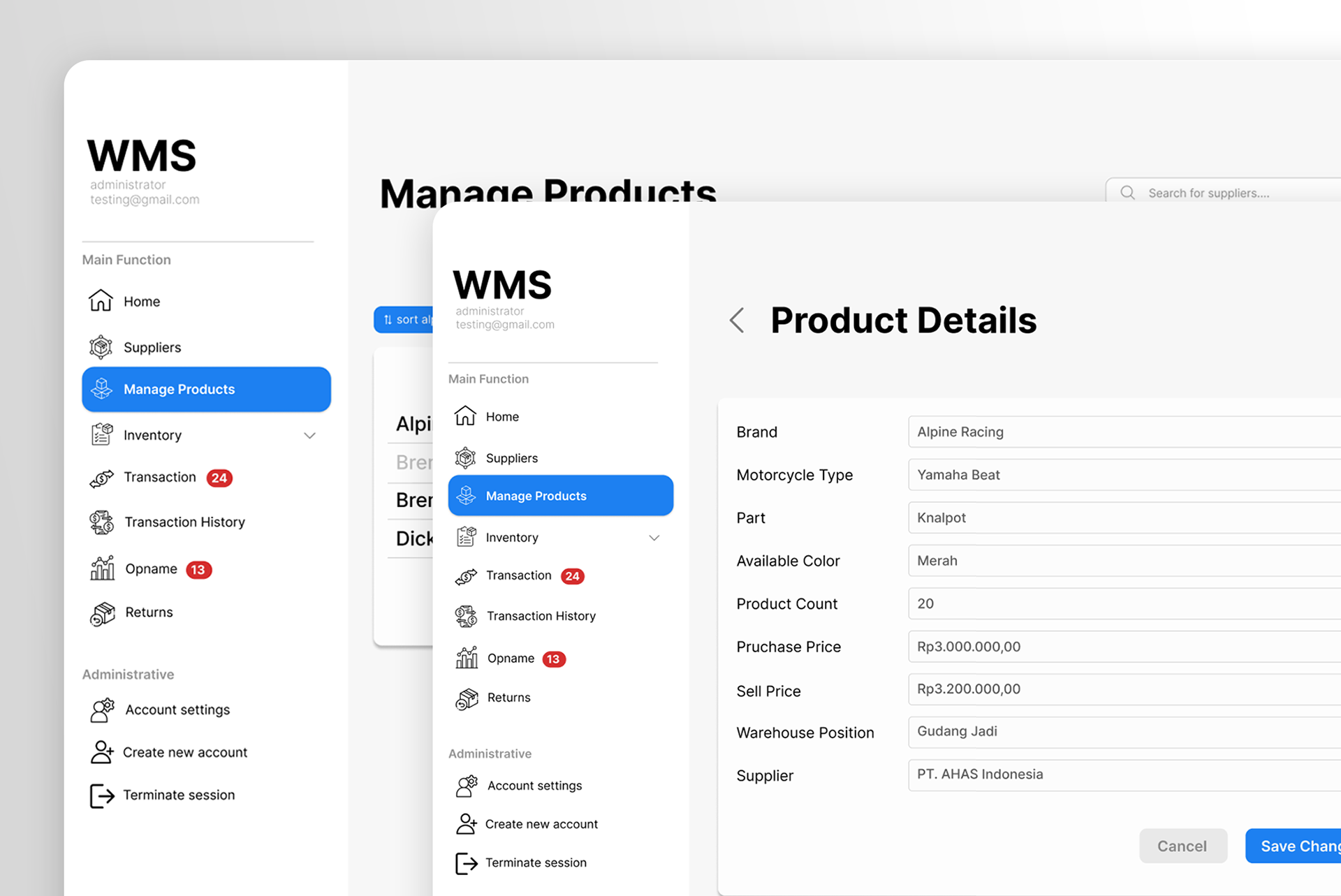The width and height of the screenshot is (1341, 896).
Task: Expand Inventory chevron in the back sidebar
Action: tap(309, 435)
